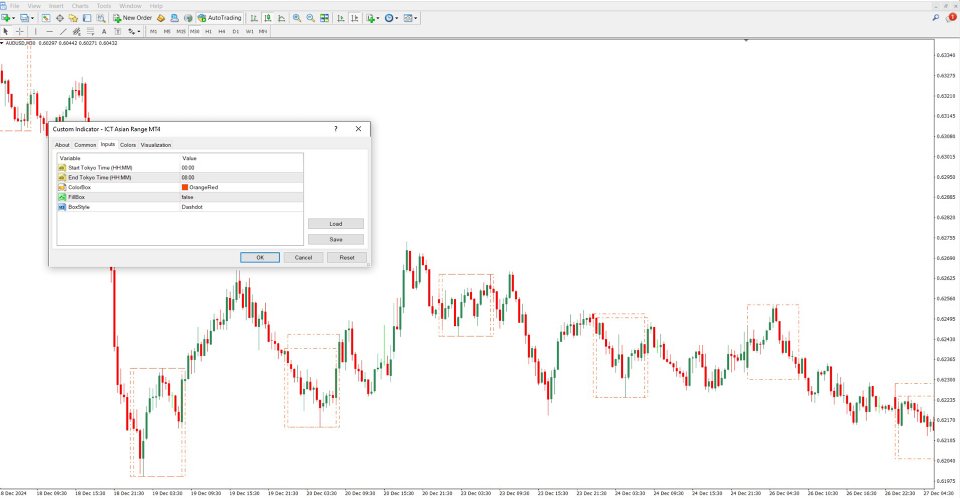Select the equidistant channel tool
This screenshot has height=498, width=960.
pyautogui.click(x=77, y=31)
